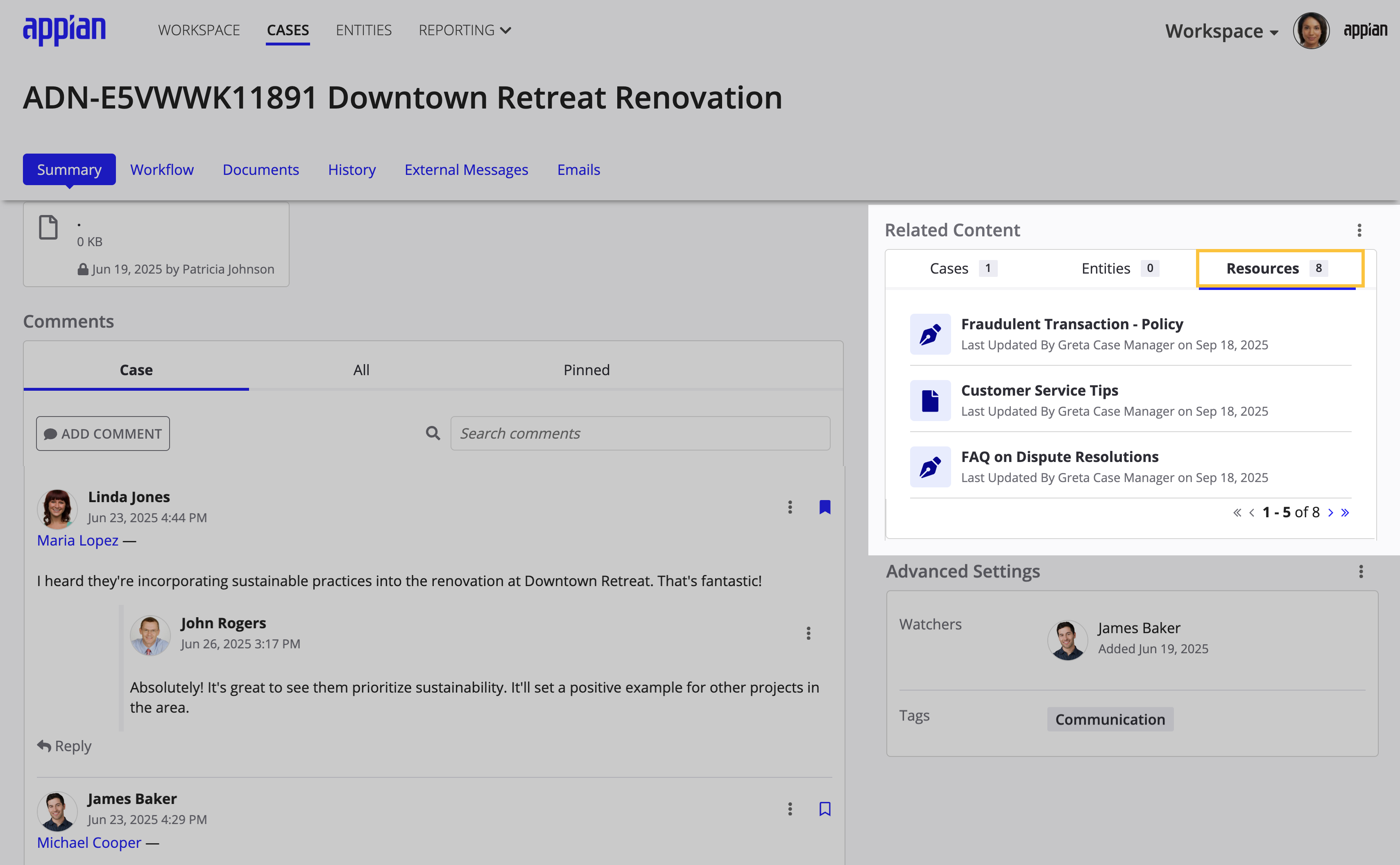1400x865 pixels.
Task: Reply to Linda Jones comment thread
Action: coord(64,746)
